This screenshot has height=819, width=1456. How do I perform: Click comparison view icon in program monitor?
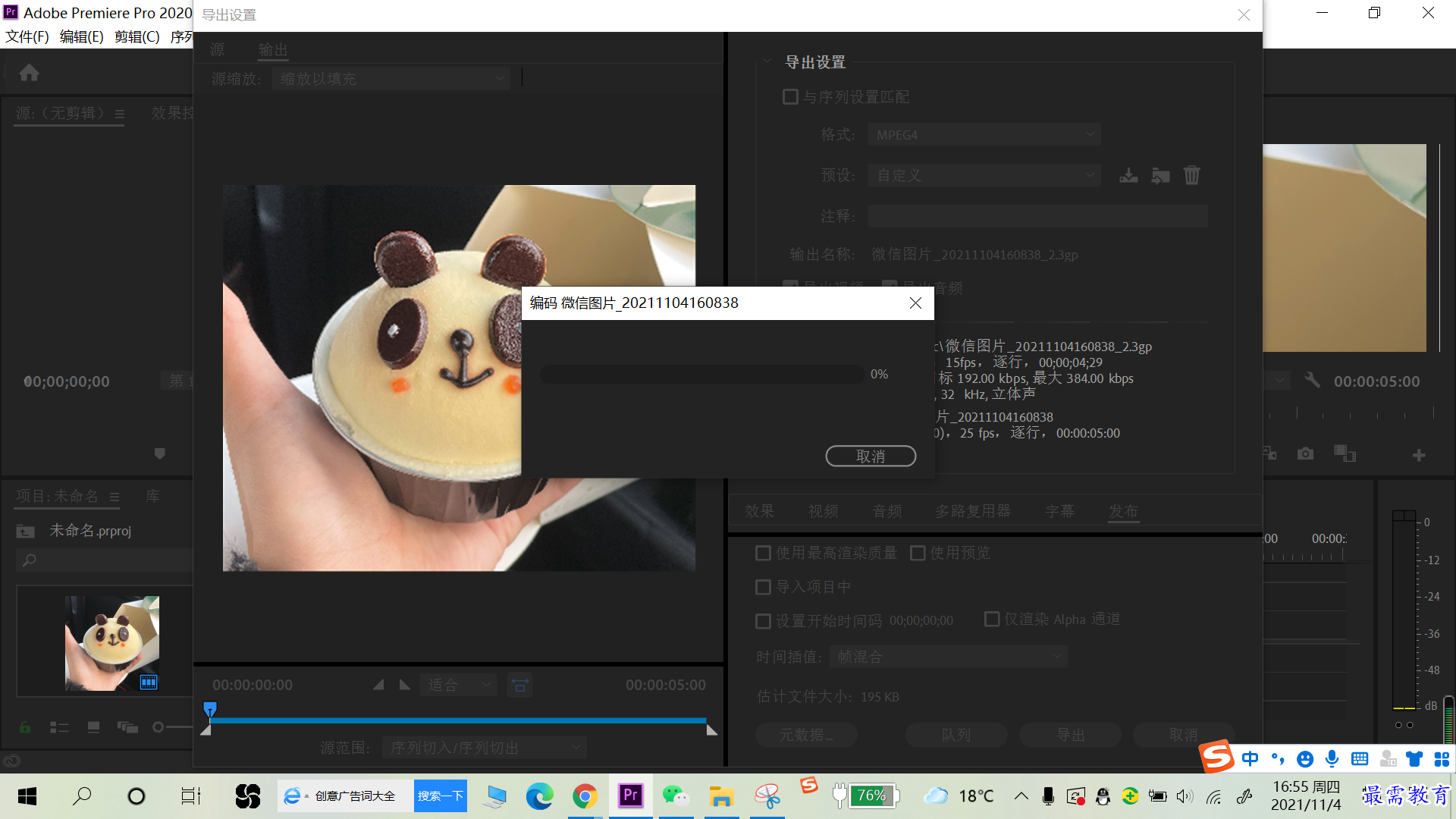(1345, 453)
